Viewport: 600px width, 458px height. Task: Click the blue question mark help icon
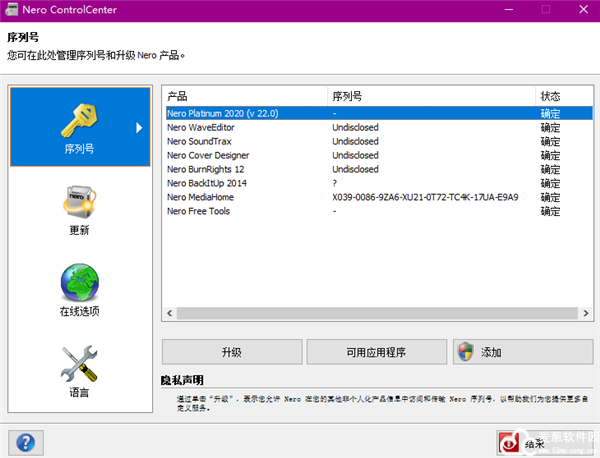point(26,443)
